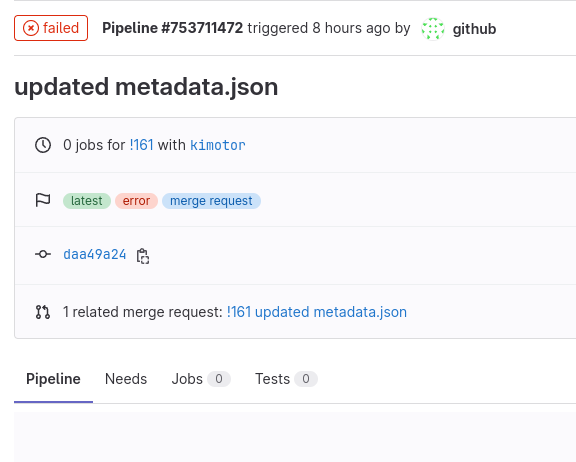Copy the commit SHA with clipboard icon
This screenshot has height=462, width=576.
pos(143,256)
